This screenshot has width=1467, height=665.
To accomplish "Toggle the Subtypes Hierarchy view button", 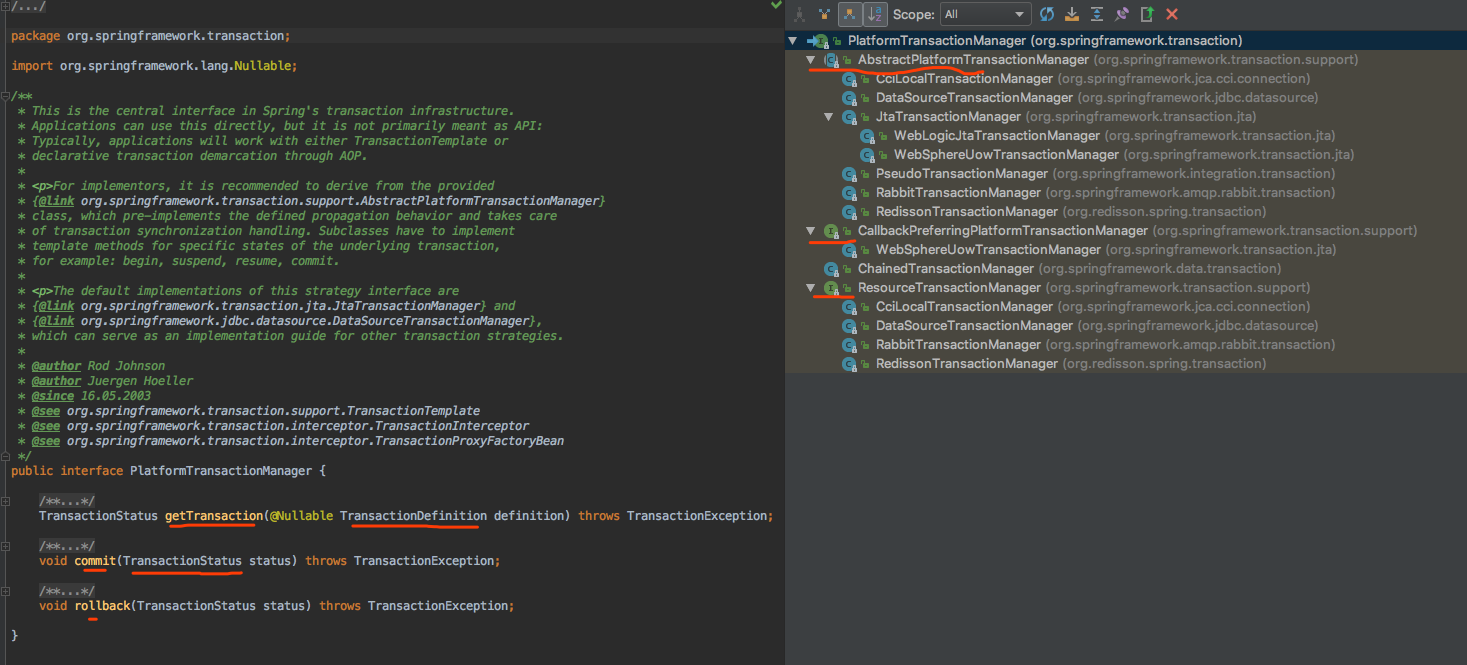I will (x=849, y=14).
